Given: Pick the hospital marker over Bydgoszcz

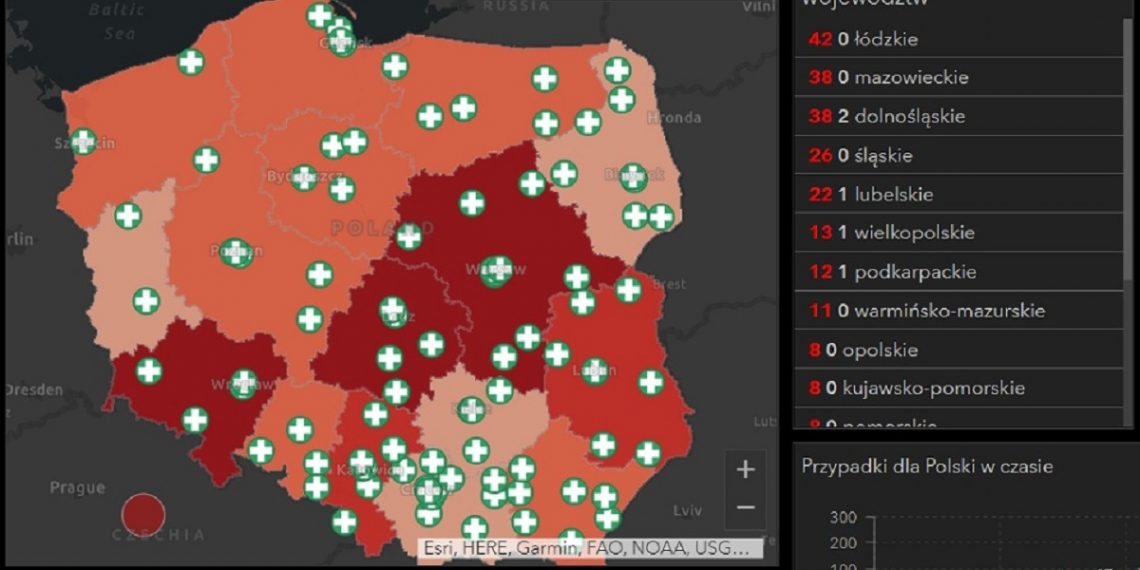Looking at the screenshot, I should tap(304, 177).
